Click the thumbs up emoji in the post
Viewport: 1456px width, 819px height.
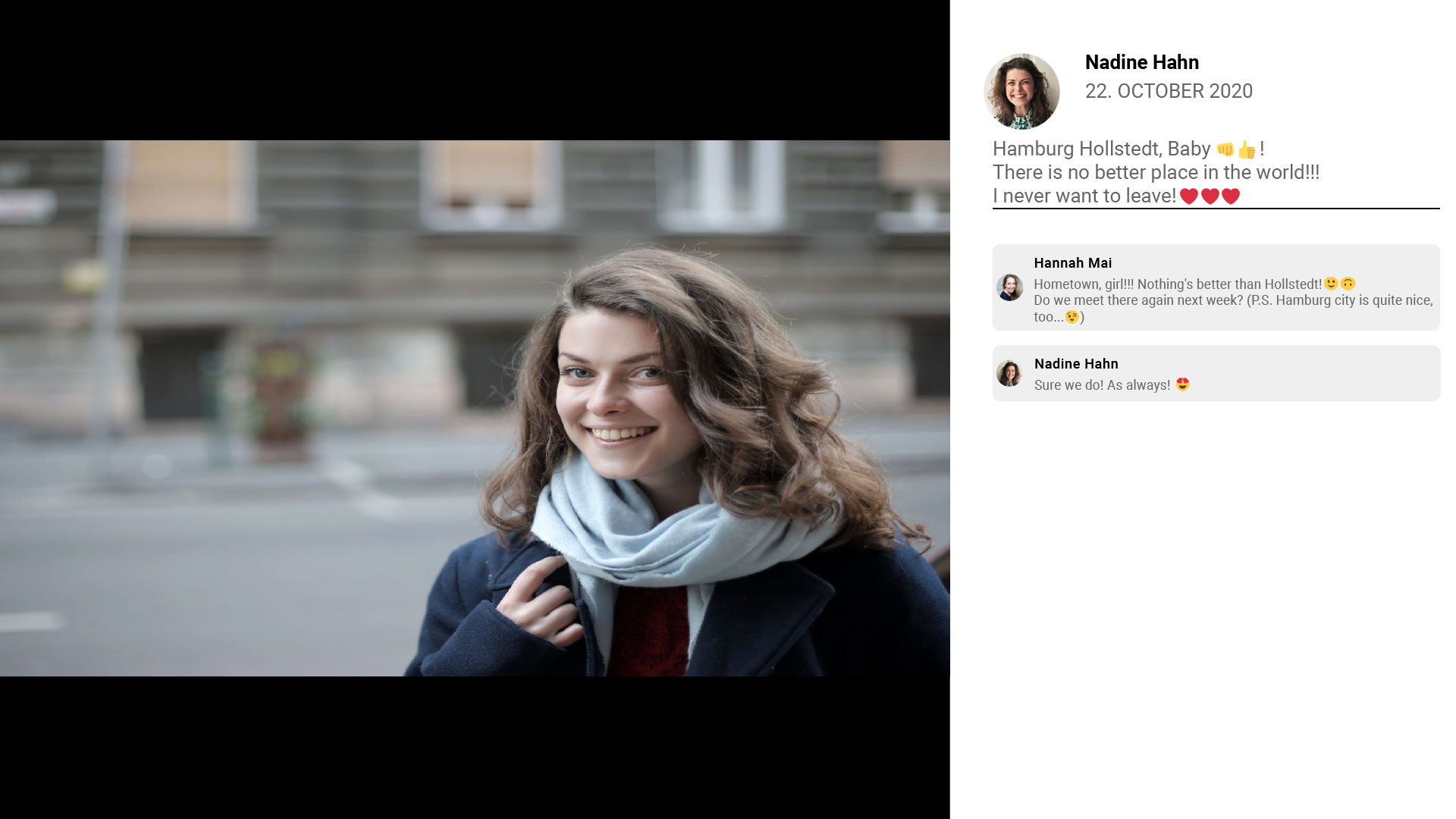pos(1247,149)
